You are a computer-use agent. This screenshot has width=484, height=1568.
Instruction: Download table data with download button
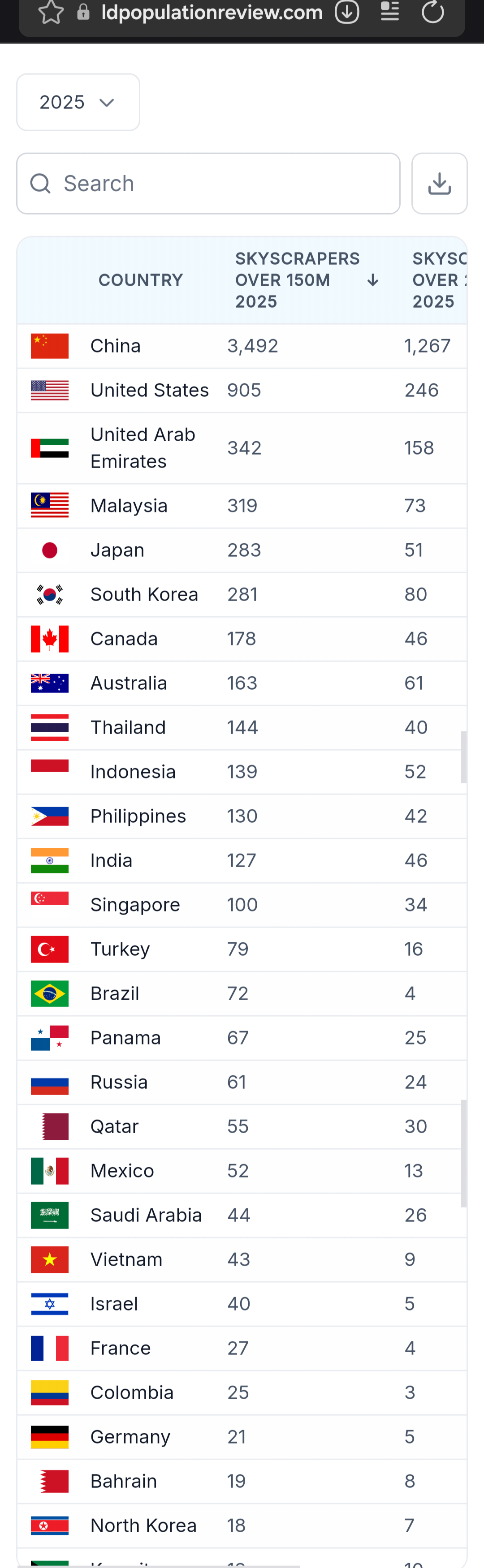(x=439, y=183)
